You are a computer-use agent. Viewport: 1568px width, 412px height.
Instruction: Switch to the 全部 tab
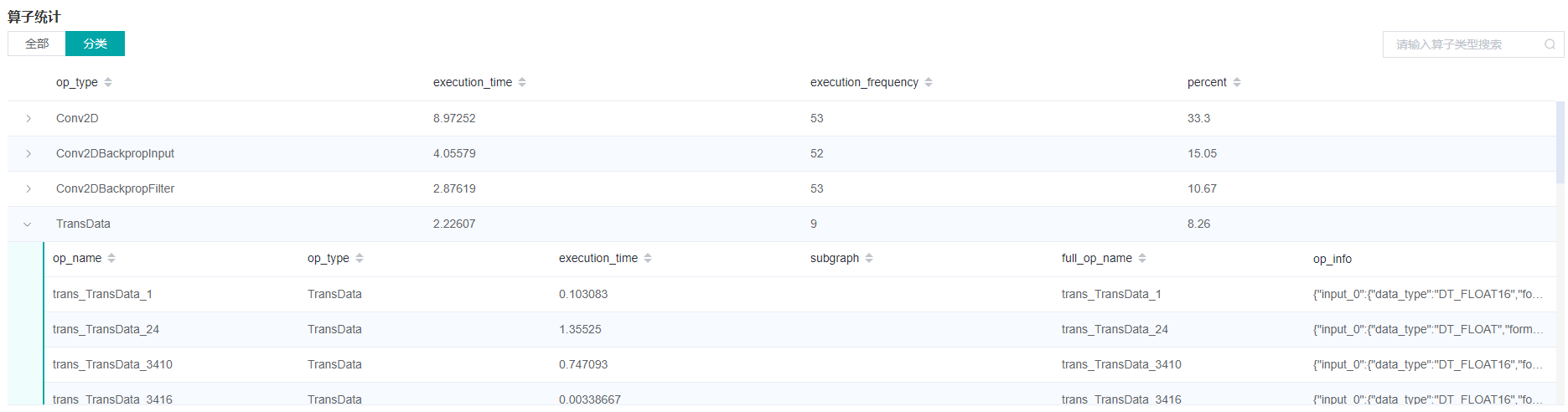tap(37, 44)
